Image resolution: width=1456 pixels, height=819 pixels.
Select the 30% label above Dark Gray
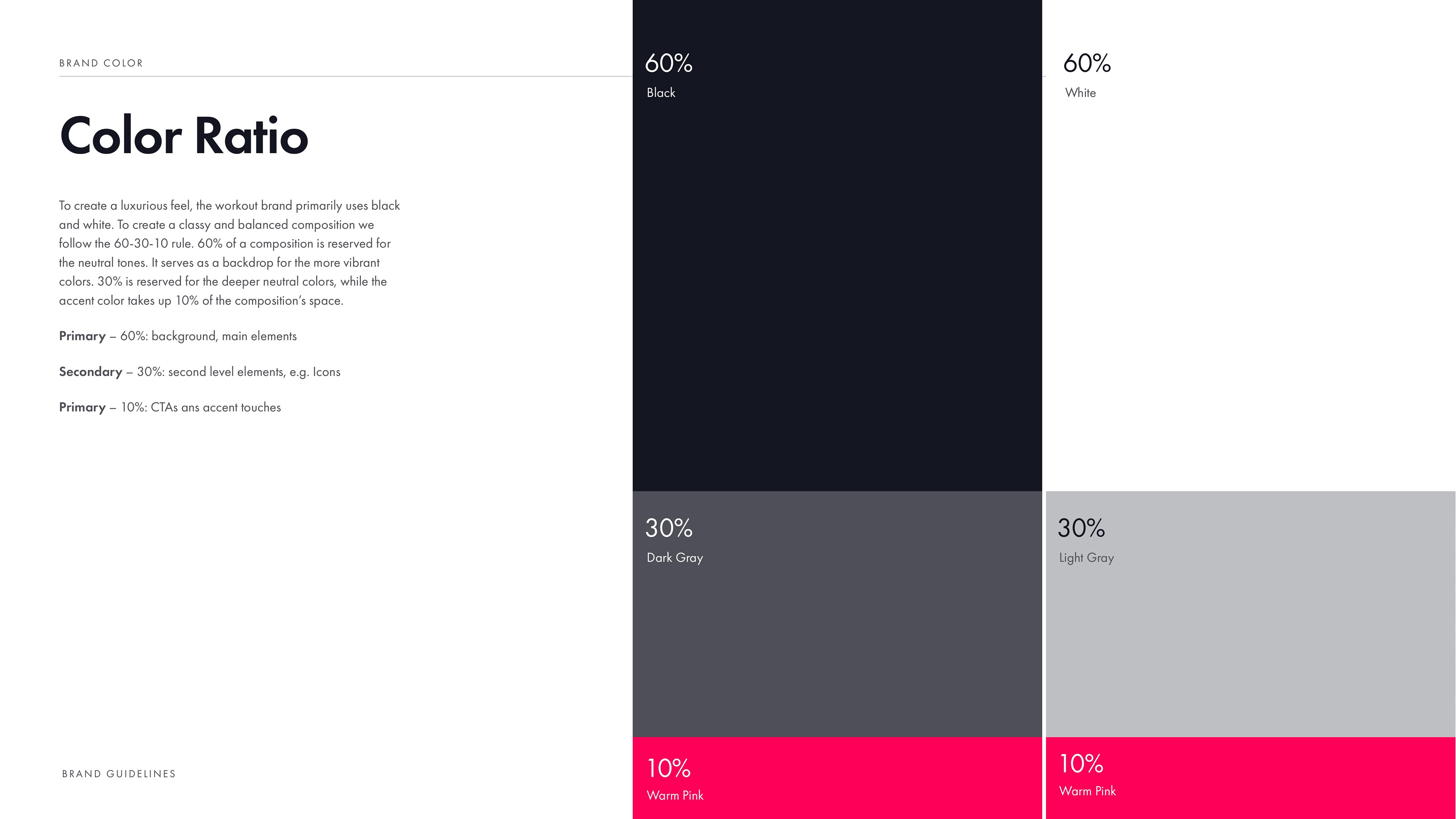[668, 528]
